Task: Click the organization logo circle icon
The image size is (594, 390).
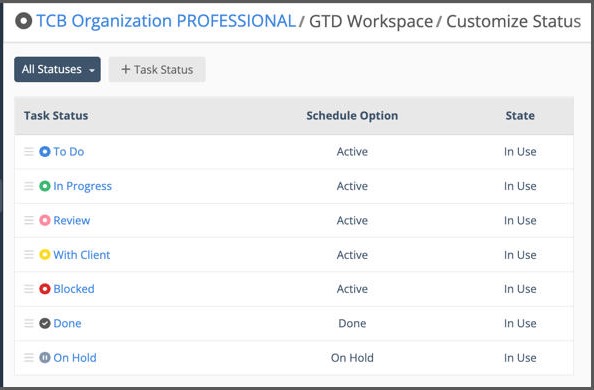Action: coord(23,21)
